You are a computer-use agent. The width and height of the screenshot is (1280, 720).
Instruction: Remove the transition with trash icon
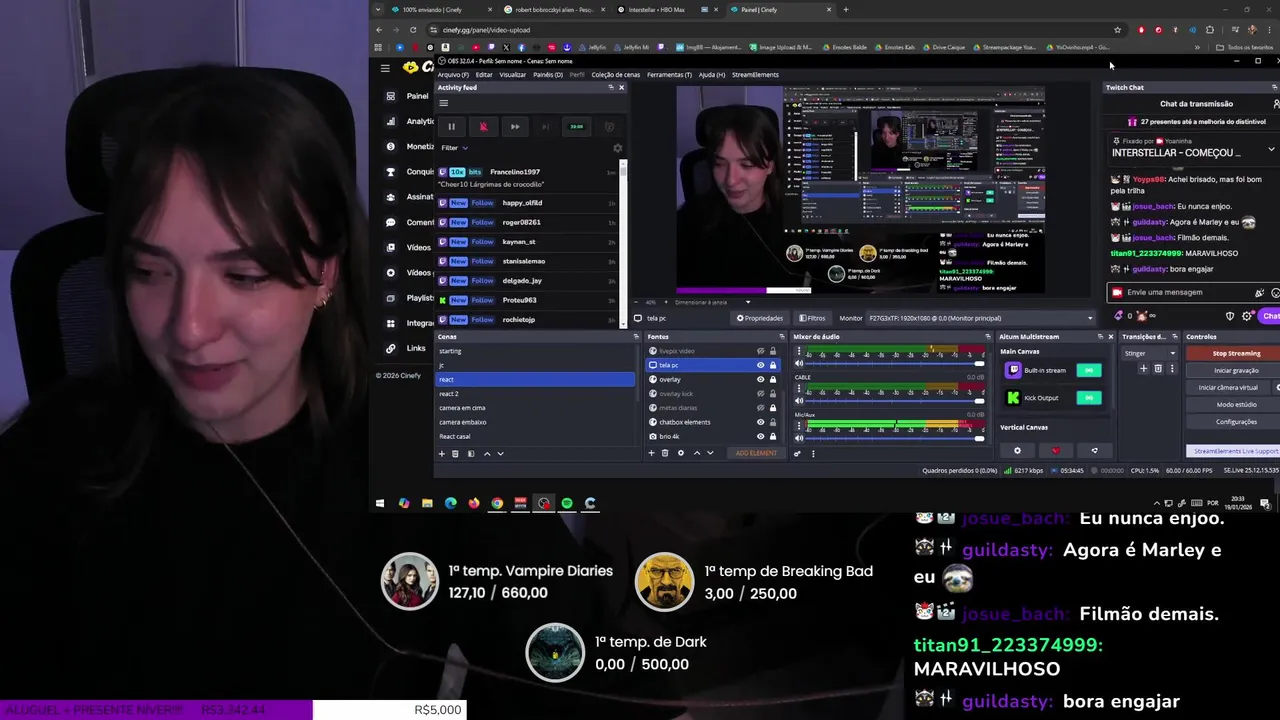point(1158,369)
